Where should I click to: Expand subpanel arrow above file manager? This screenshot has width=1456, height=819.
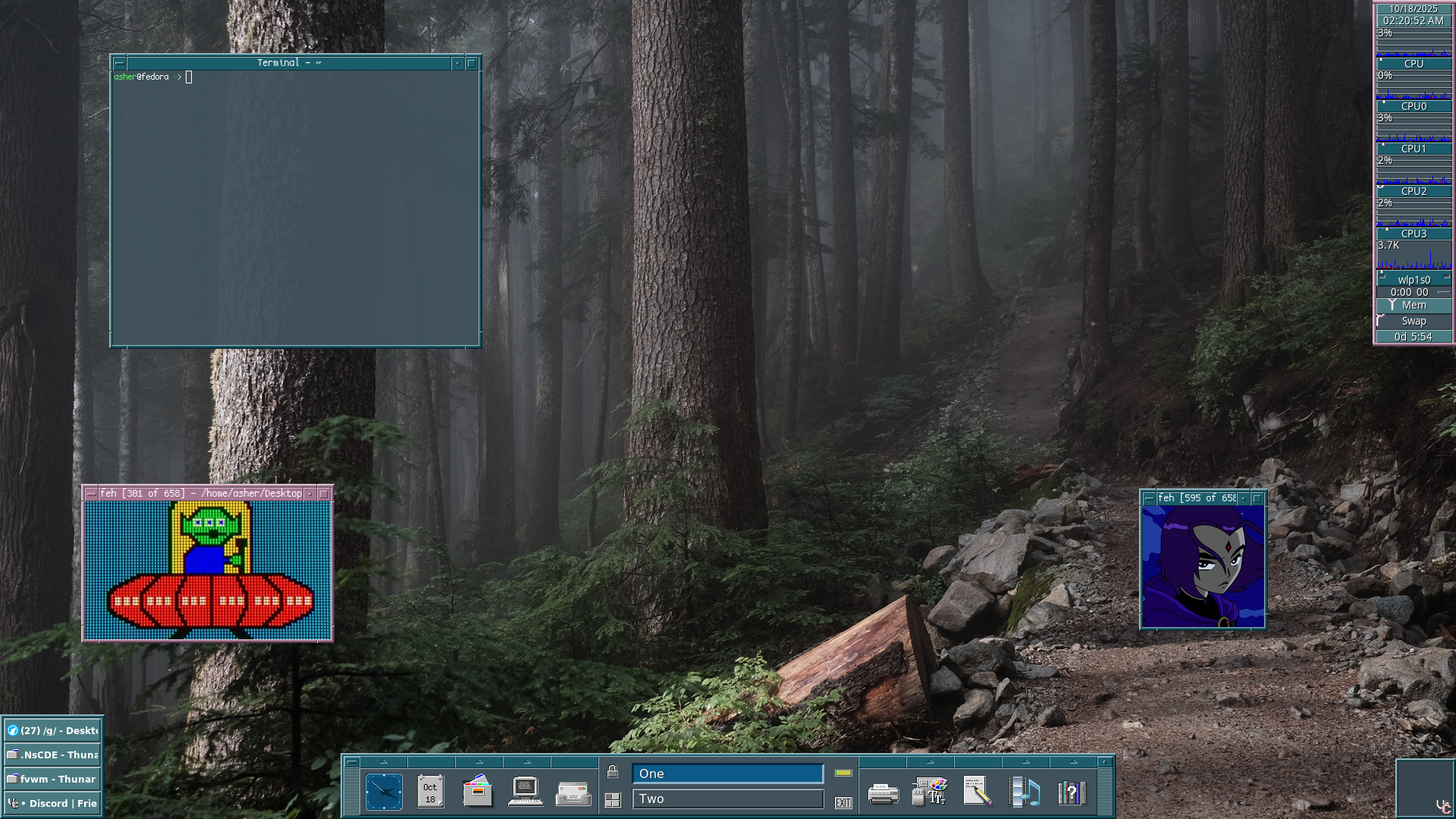[x=479, y=762]
